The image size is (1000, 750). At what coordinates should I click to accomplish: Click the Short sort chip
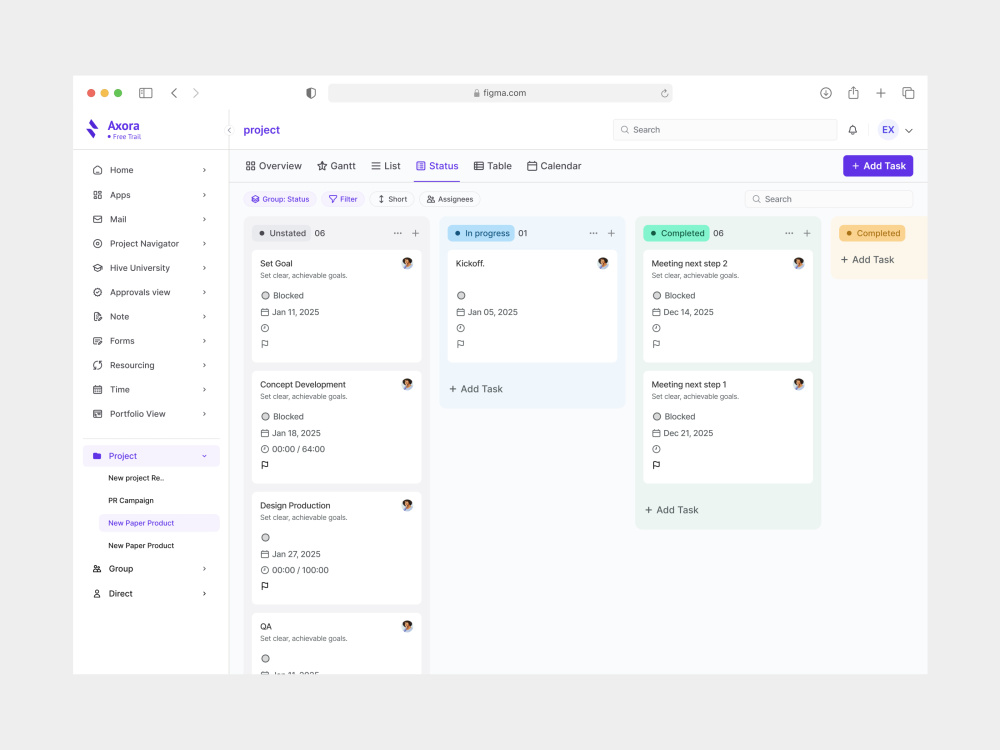[392, 200]
